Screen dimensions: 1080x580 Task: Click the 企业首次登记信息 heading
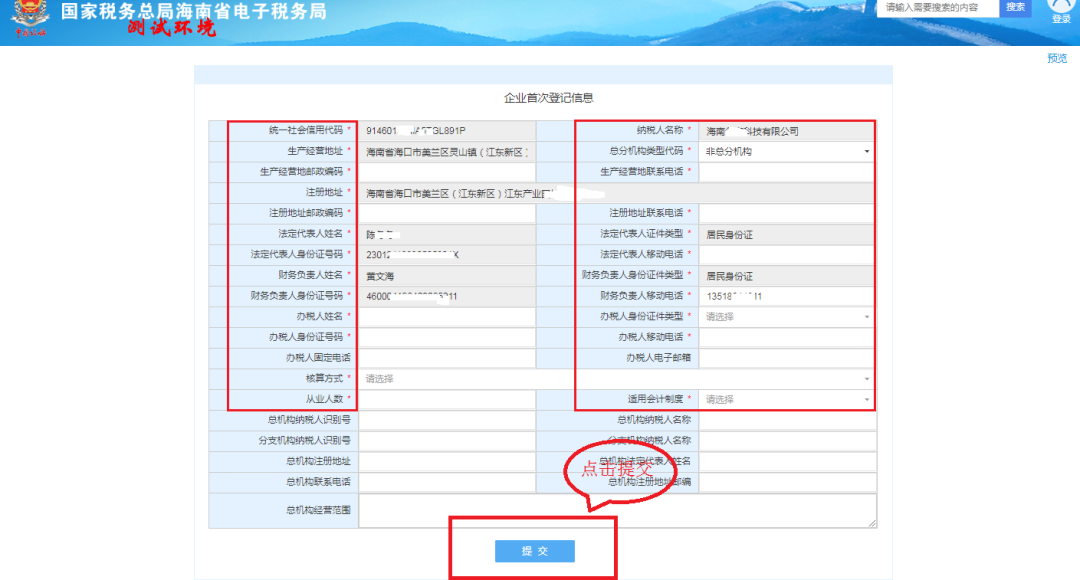click(548, 98)
